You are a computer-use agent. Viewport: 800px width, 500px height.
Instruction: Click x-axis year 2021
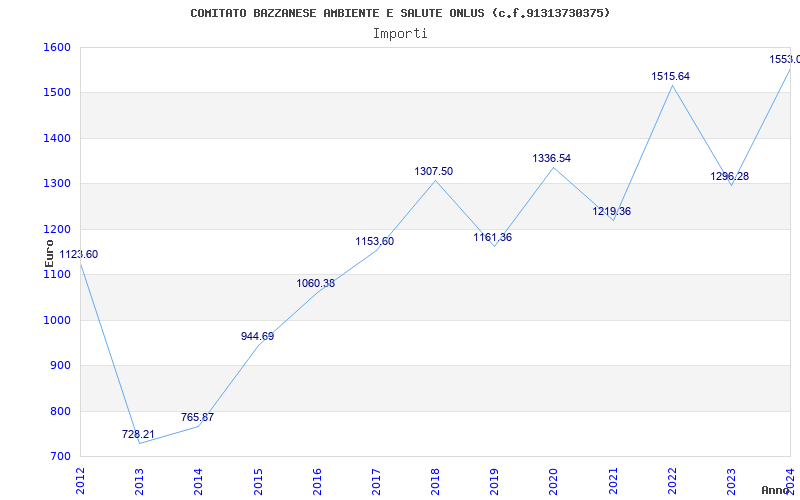(x=613, y=481)
